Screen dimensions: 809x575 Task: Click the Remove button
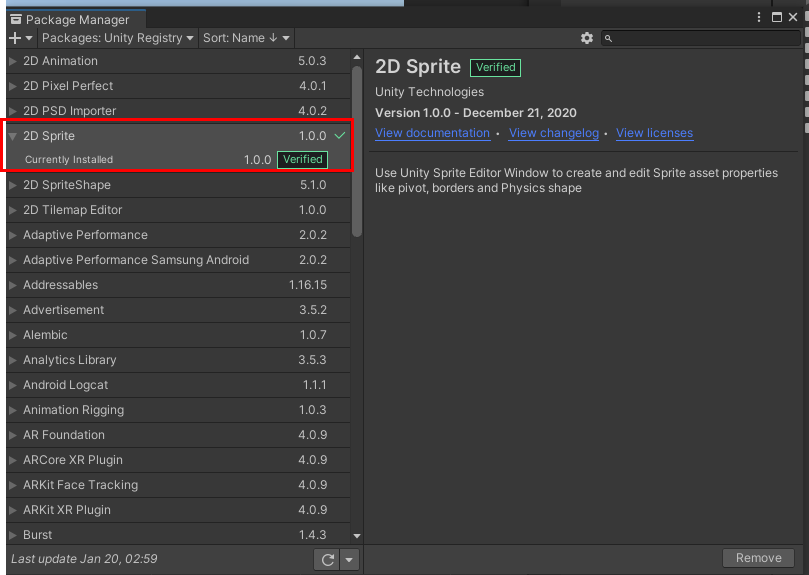click(x=758, y=558)
